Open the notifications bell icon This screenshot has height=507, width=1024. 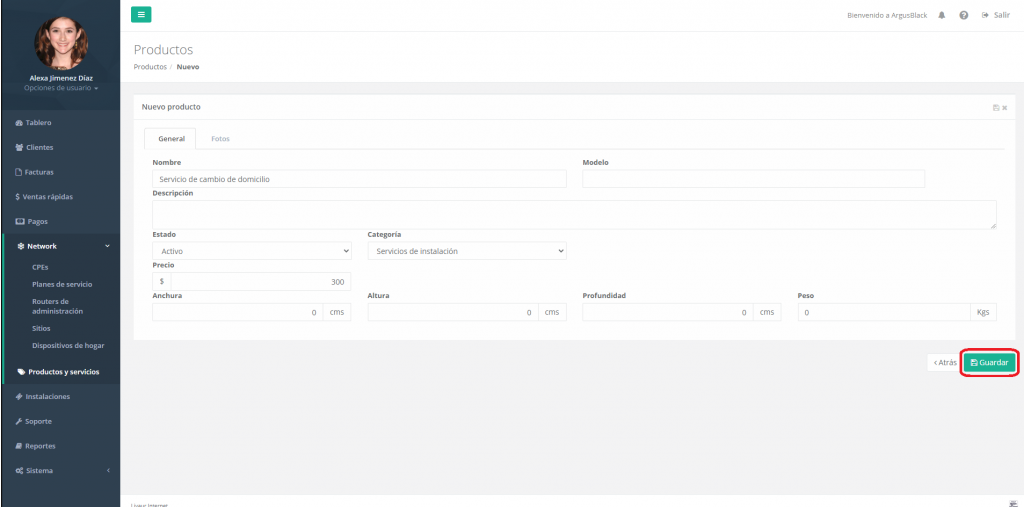point(942,15)
